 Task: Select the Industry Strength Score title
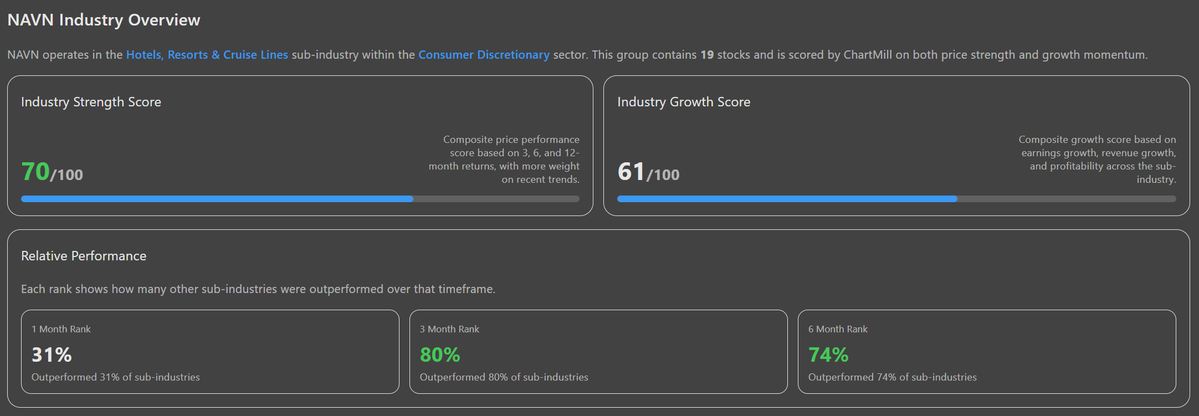point(91,102)
